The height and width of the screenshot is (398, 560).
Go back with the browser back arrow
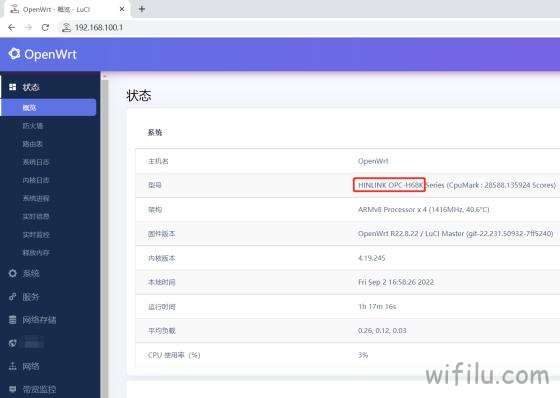[x=11, y=27]
